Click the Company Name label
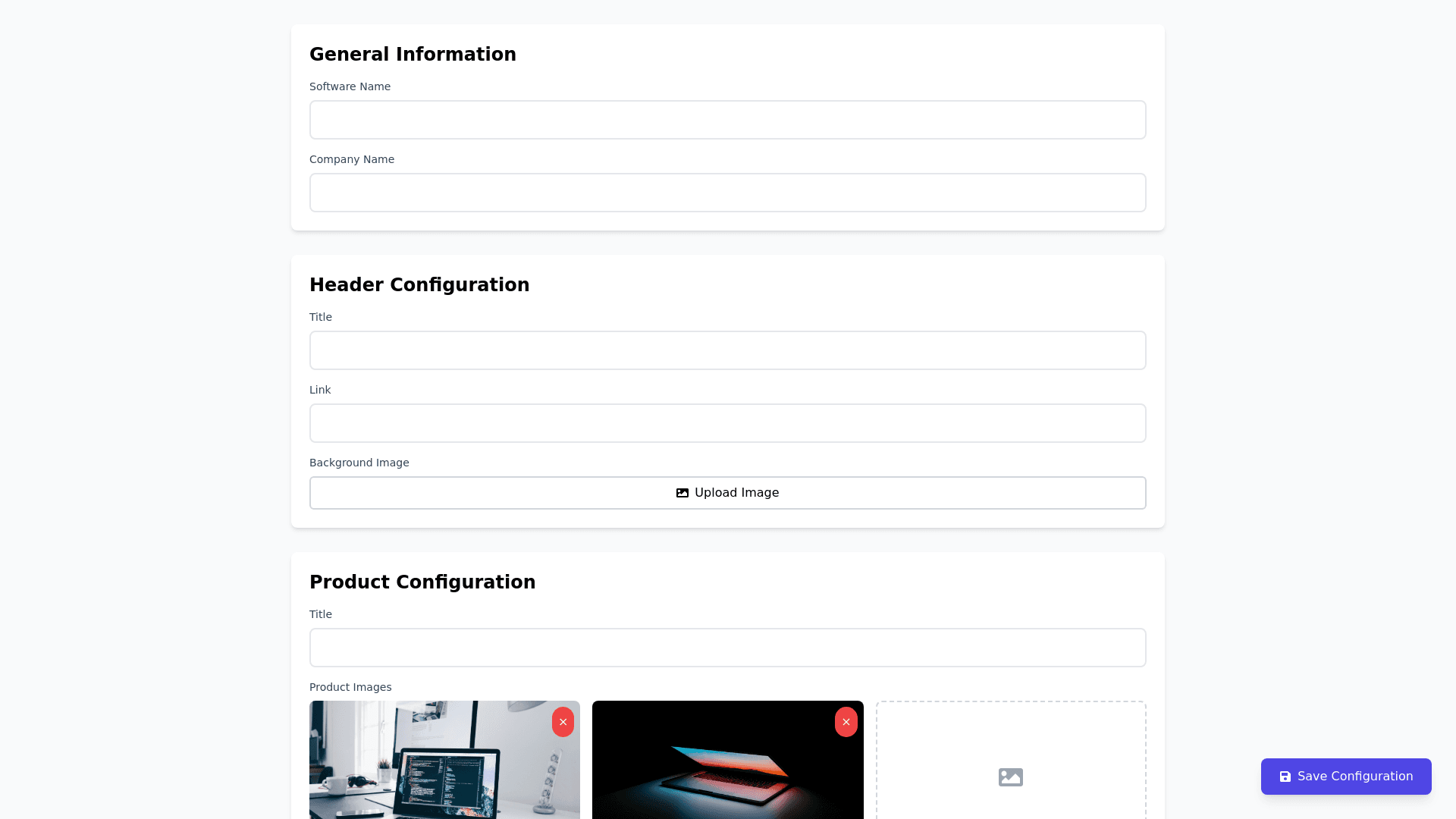This screenshot has height=819, width=1456. [351, 159]
